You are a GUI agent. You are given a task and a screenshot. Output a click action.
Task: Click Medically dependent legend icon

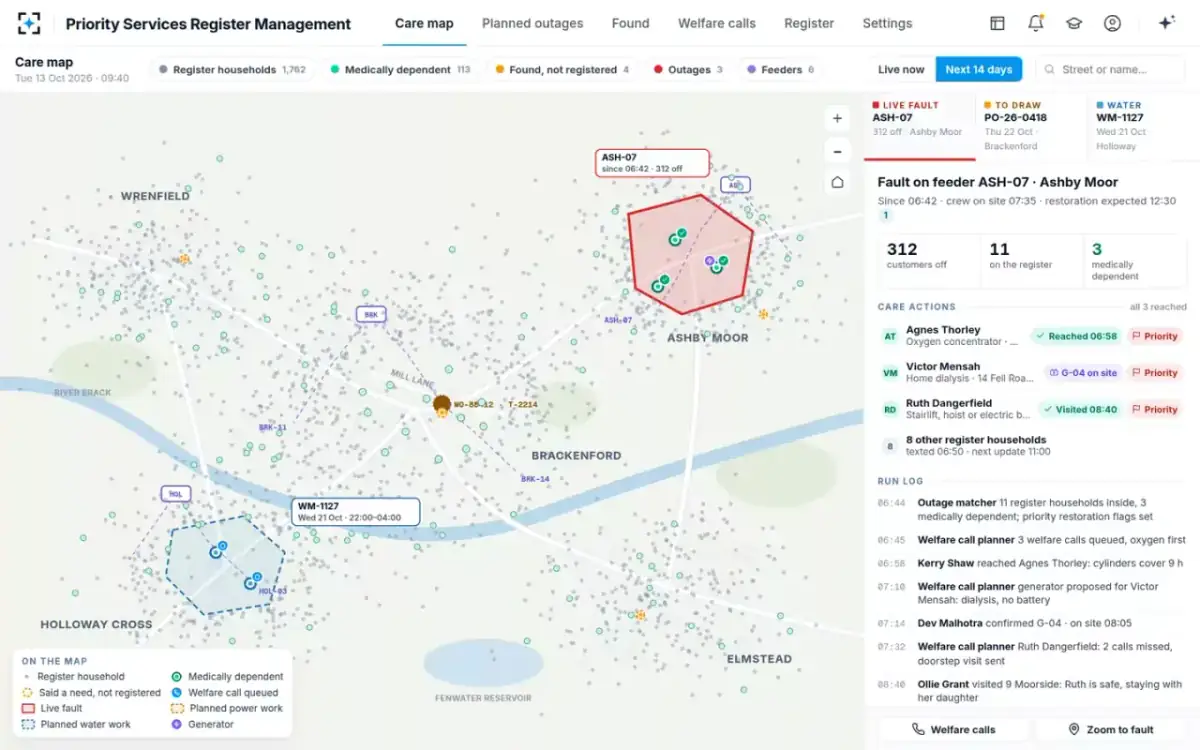177,677
